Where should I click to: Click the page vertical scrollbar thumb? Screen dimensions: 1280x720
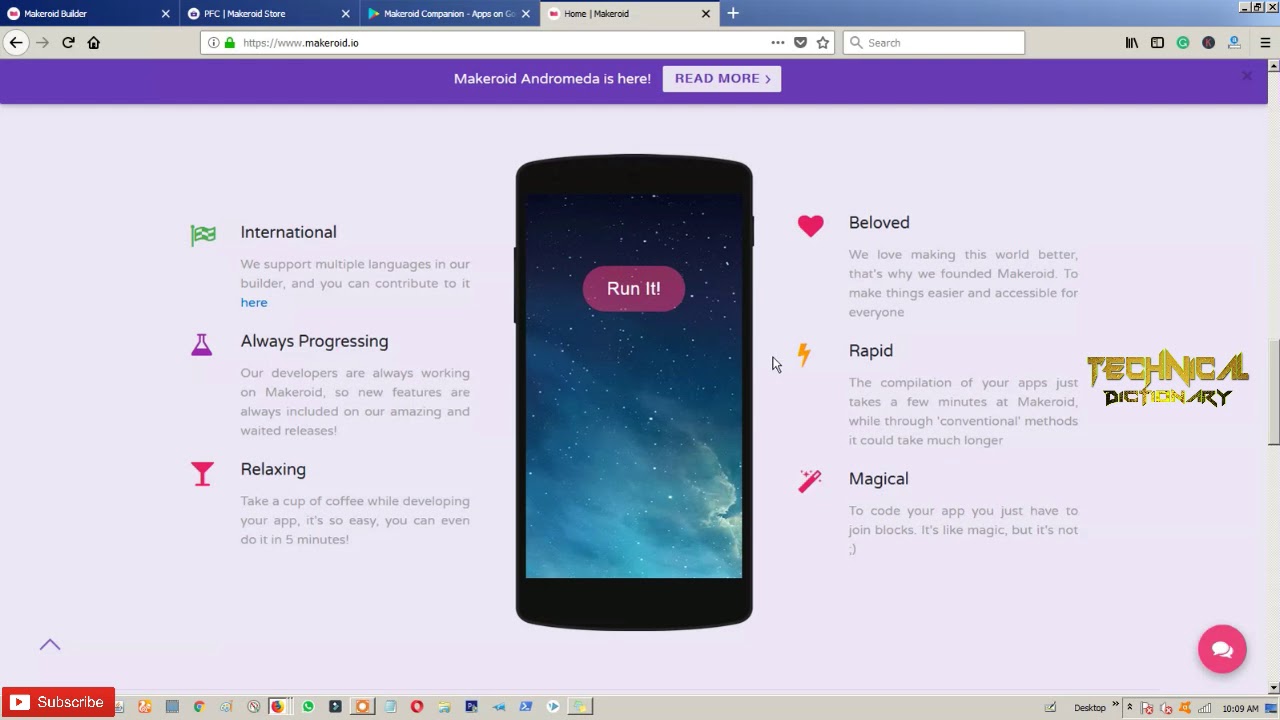[1273, 392]
